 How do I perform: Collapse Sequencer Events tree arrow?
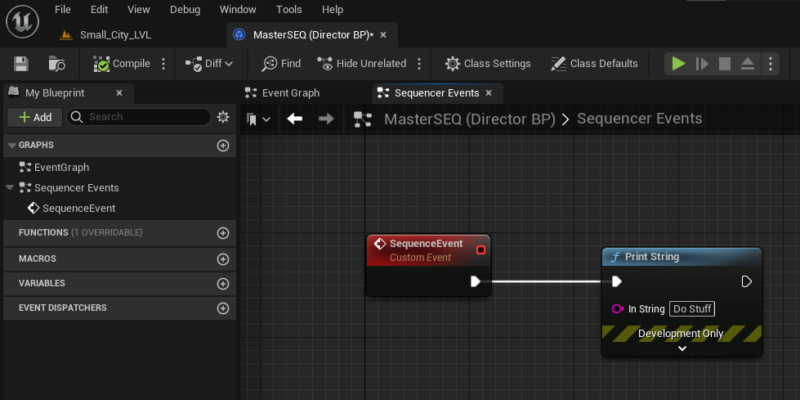[10, 188]
